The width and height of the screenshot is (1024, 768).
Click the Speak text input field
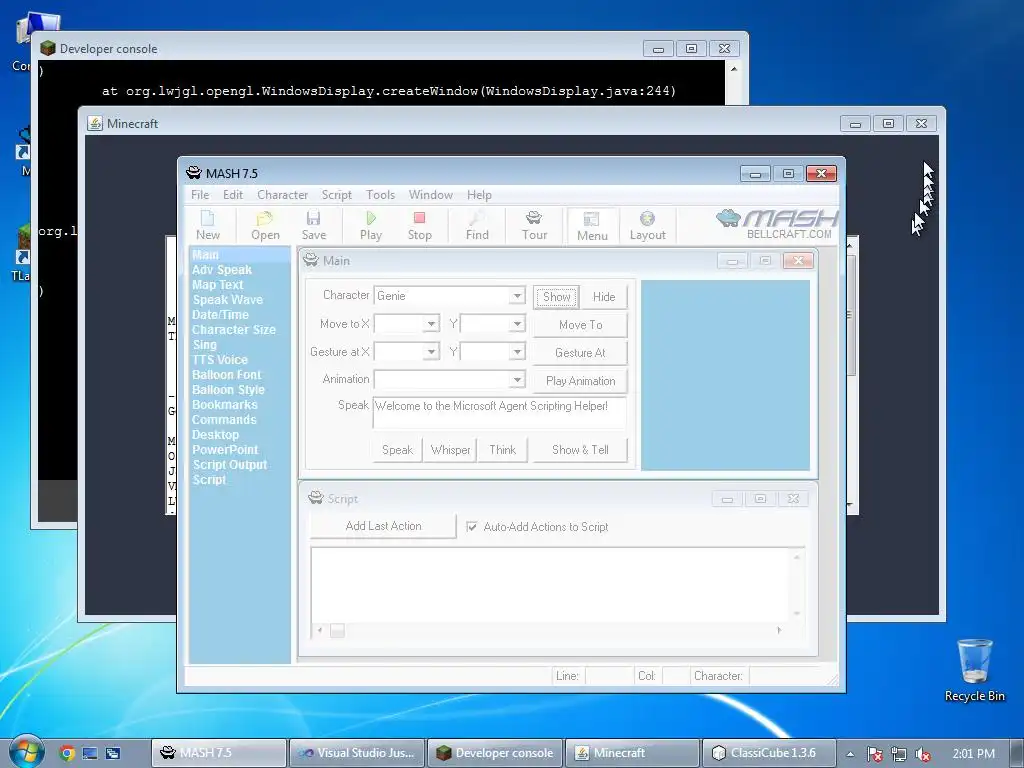[500, 413]
